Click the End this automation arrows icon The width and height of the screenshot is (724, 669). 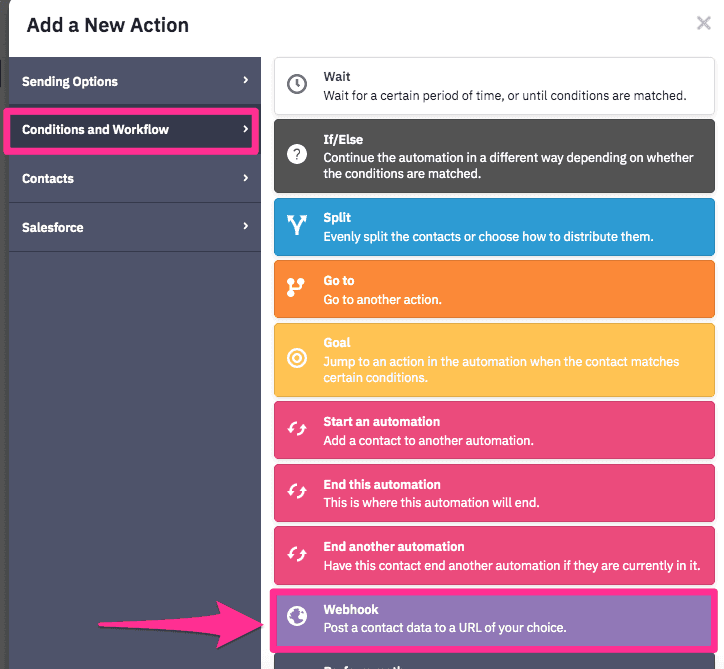click(296, 491)
